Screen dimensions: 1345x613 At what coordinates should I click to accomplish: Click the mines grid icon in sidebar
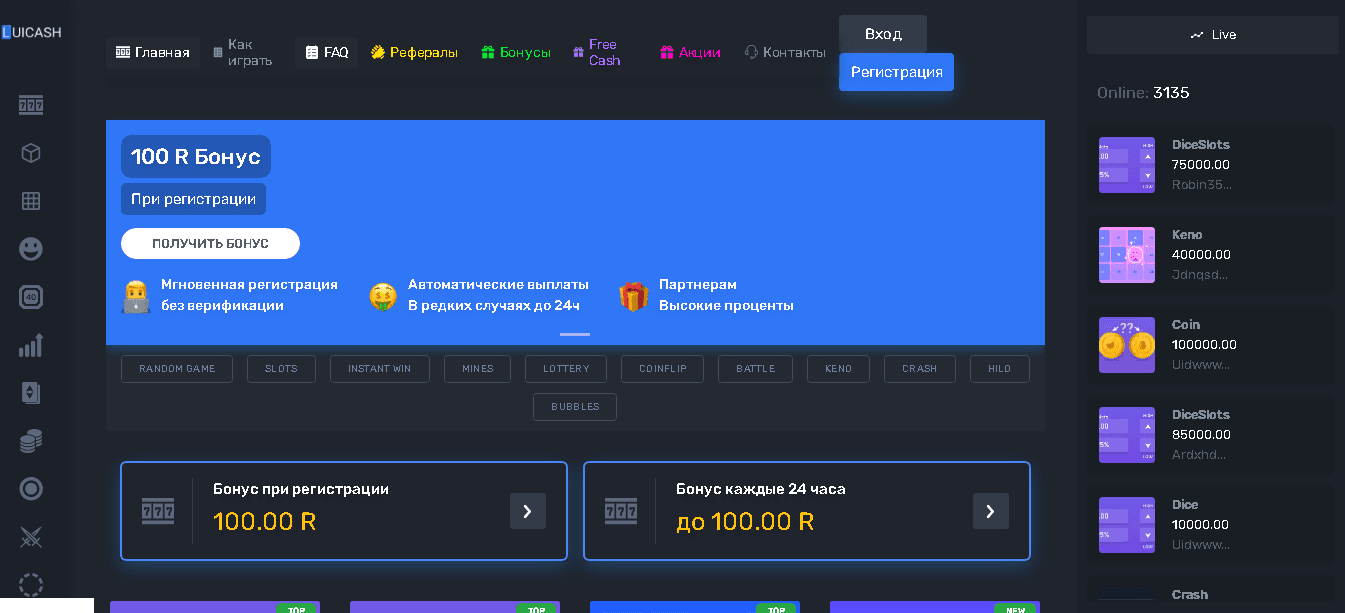31,201
